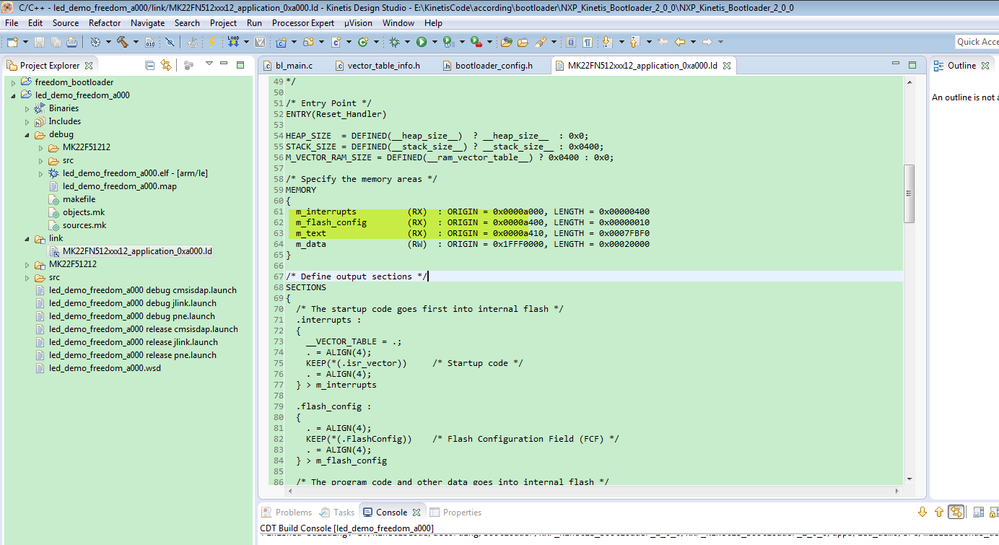Viewport: 999px width, 545px height.
Task: Click the New C source folder icon
Action: pyautogui.click(x=308, y=42)
